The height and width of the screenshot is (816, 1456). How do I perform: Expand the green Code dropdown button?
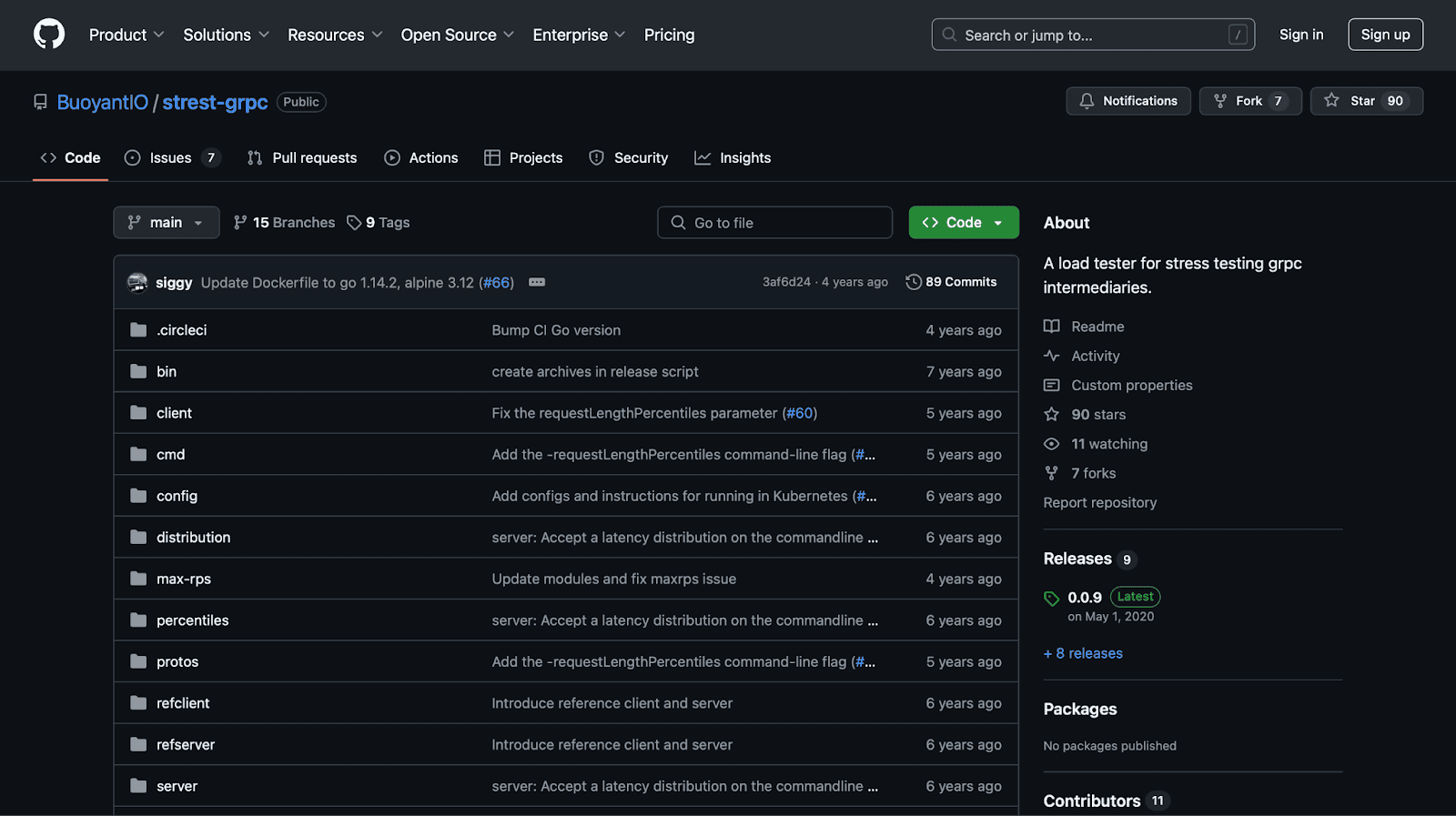pos(964,223)
